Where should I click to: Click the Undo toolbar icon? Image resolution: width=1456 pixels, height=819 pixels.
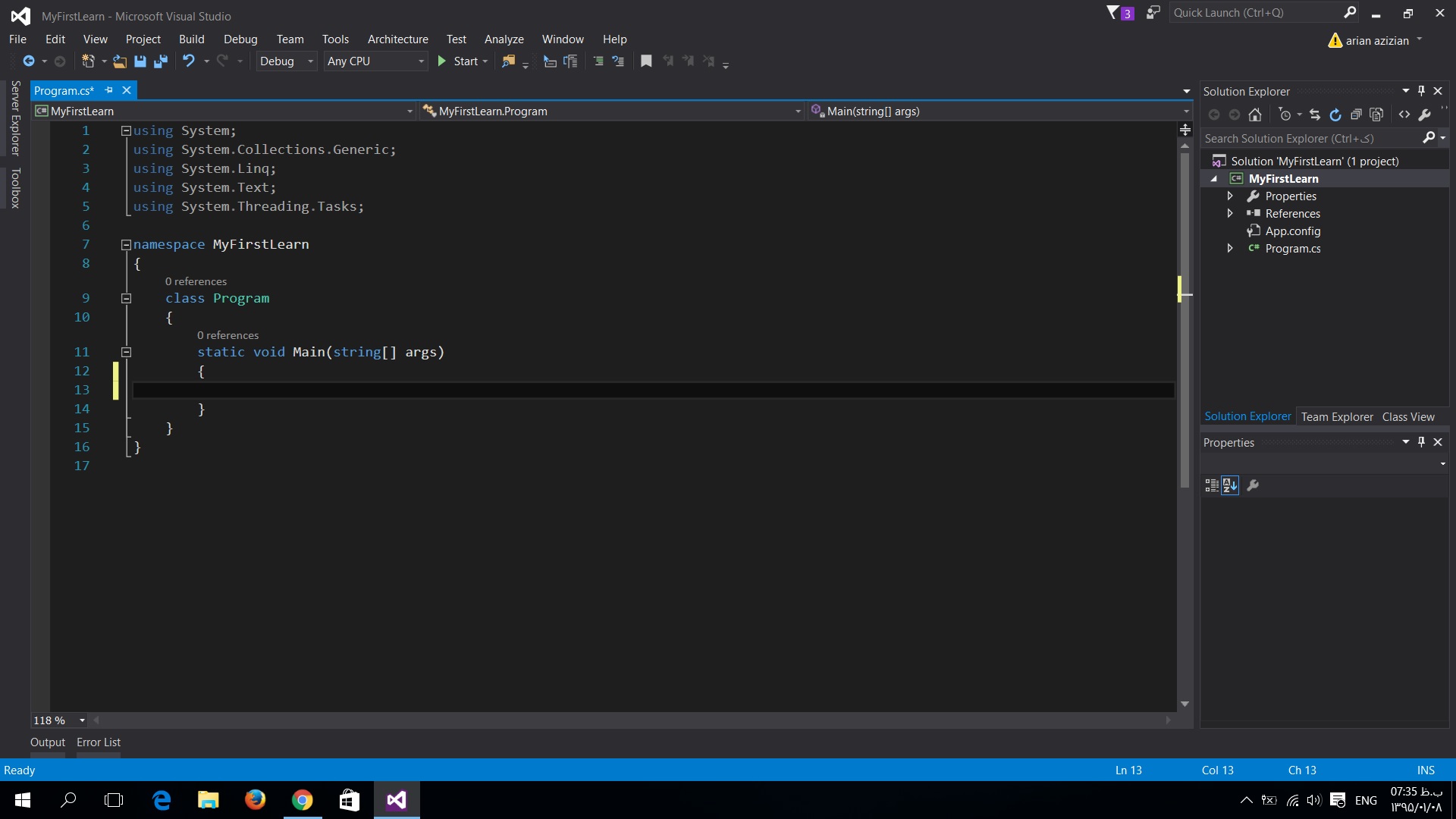189,61
